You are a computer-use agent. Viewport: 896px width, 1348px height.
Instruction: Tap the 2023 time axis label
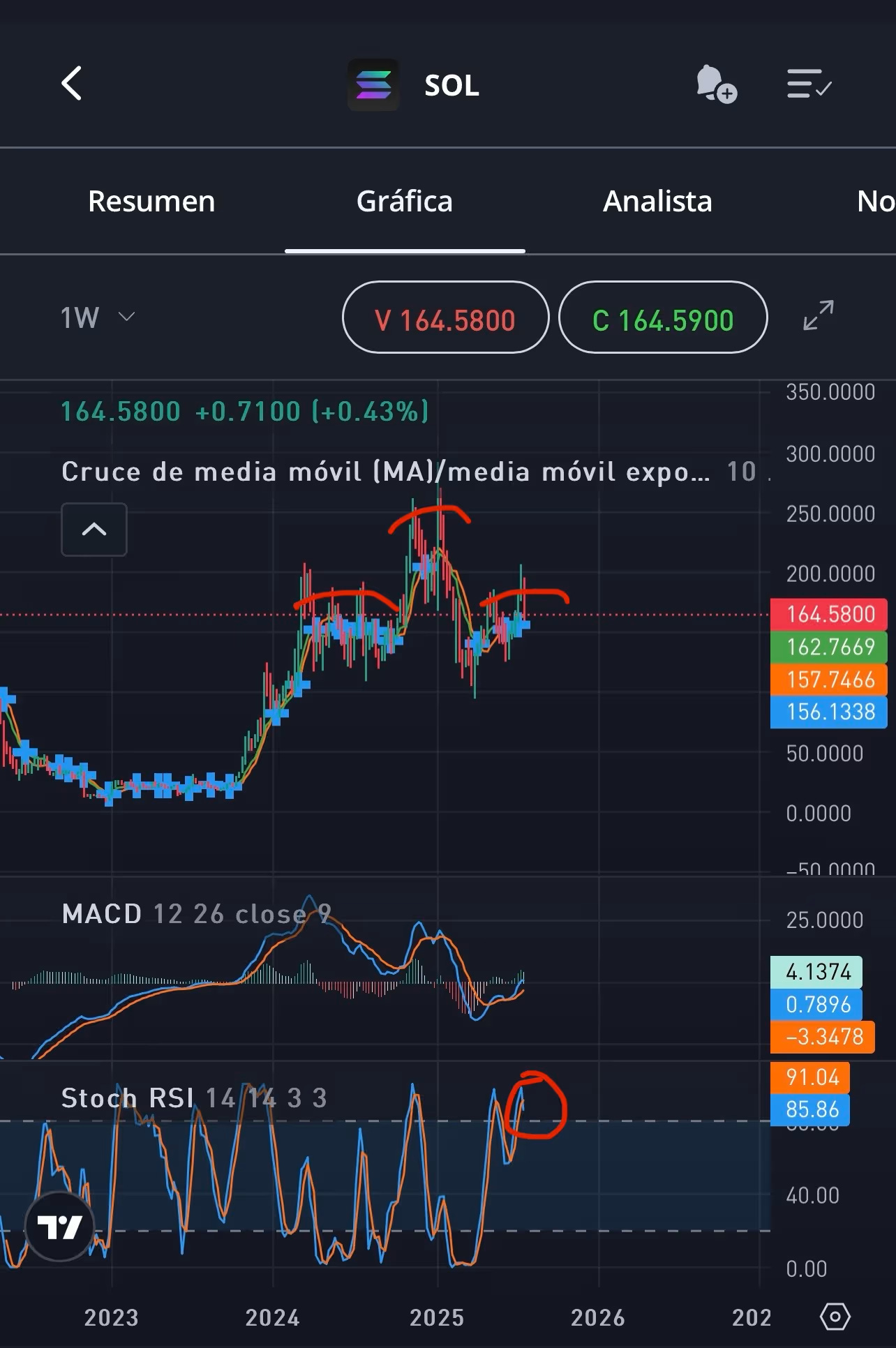[x=112, y=1317]
